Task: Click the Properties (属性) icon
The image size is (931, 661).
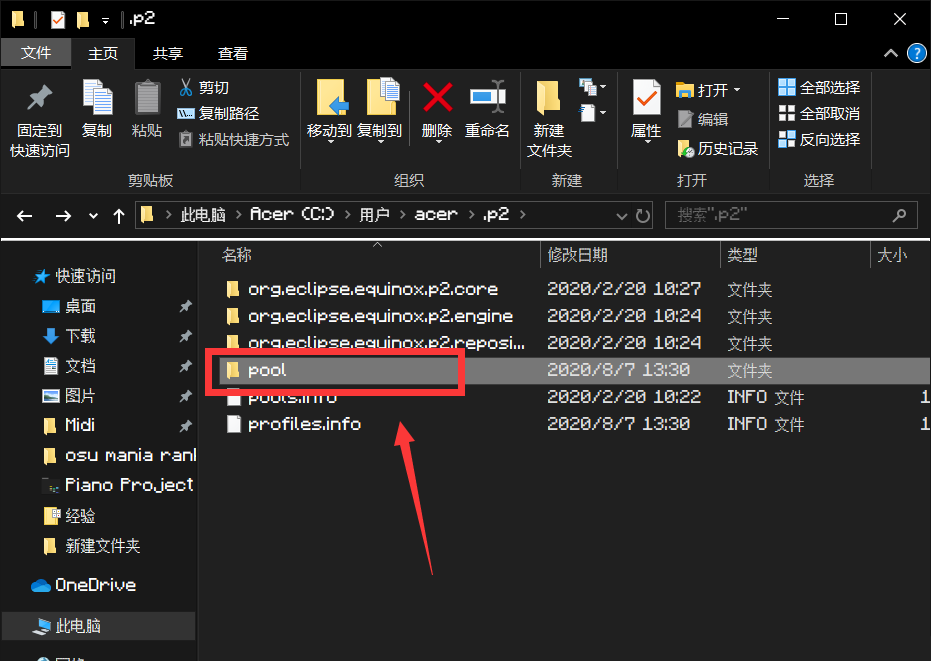Action: (646, 97)
